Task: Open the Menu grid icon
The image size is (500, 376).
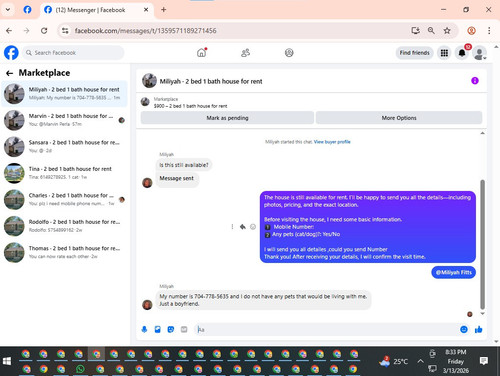Action: click(444, 53)
